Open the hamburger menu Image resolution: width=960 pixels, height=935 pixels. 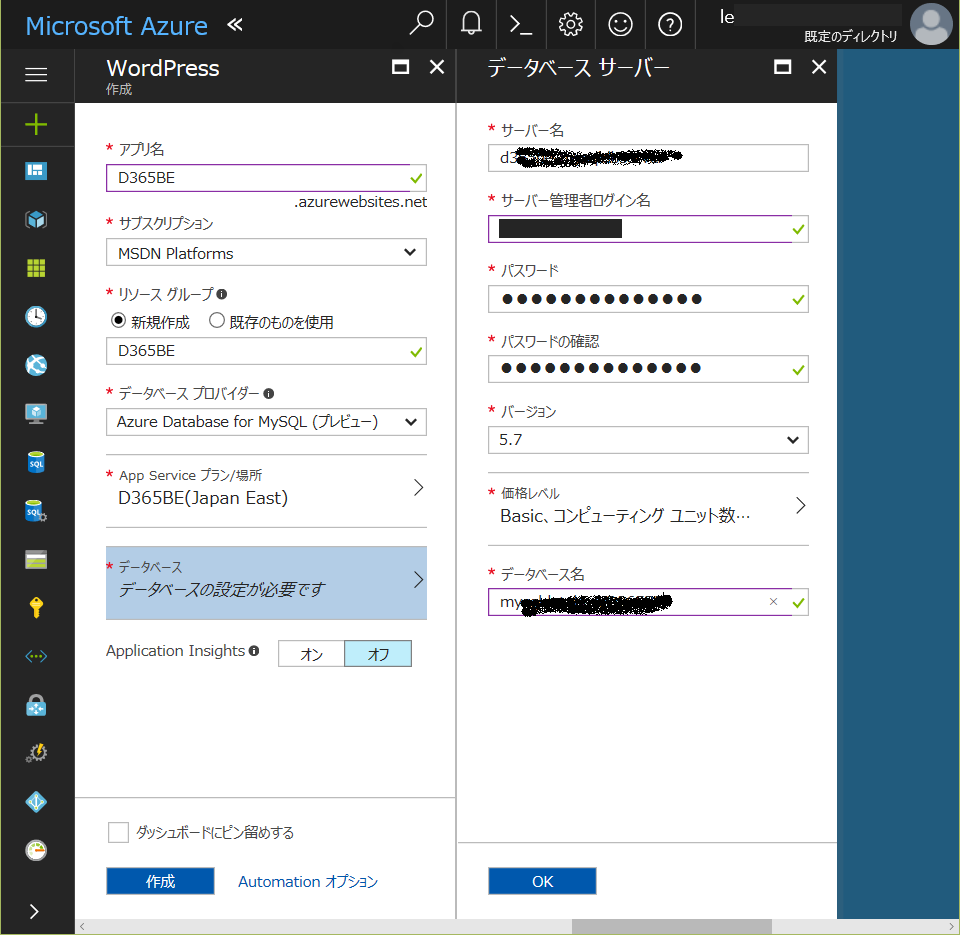pos(36,75)
